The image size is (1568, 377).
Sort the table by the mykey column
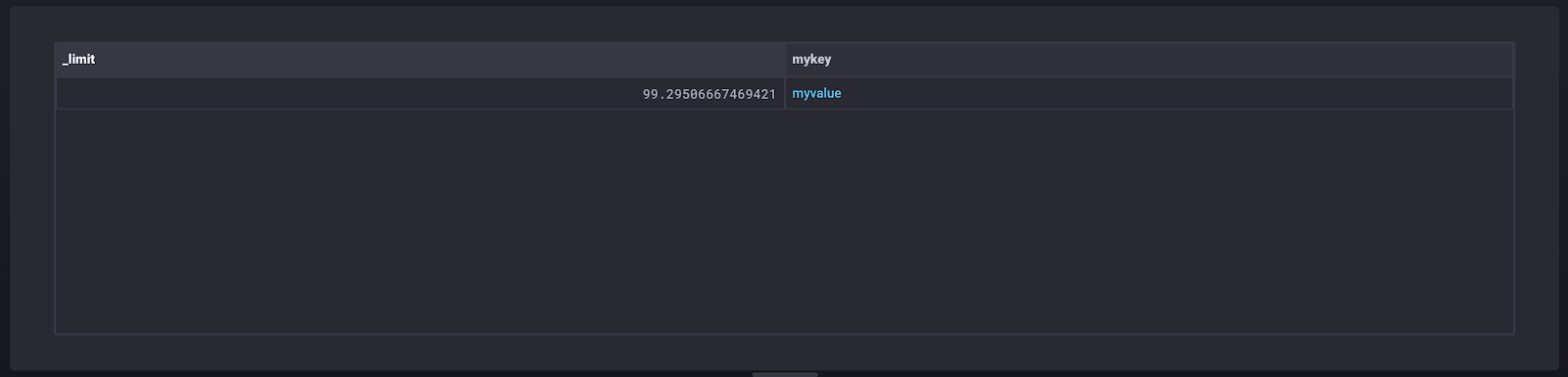(1149, 60)
